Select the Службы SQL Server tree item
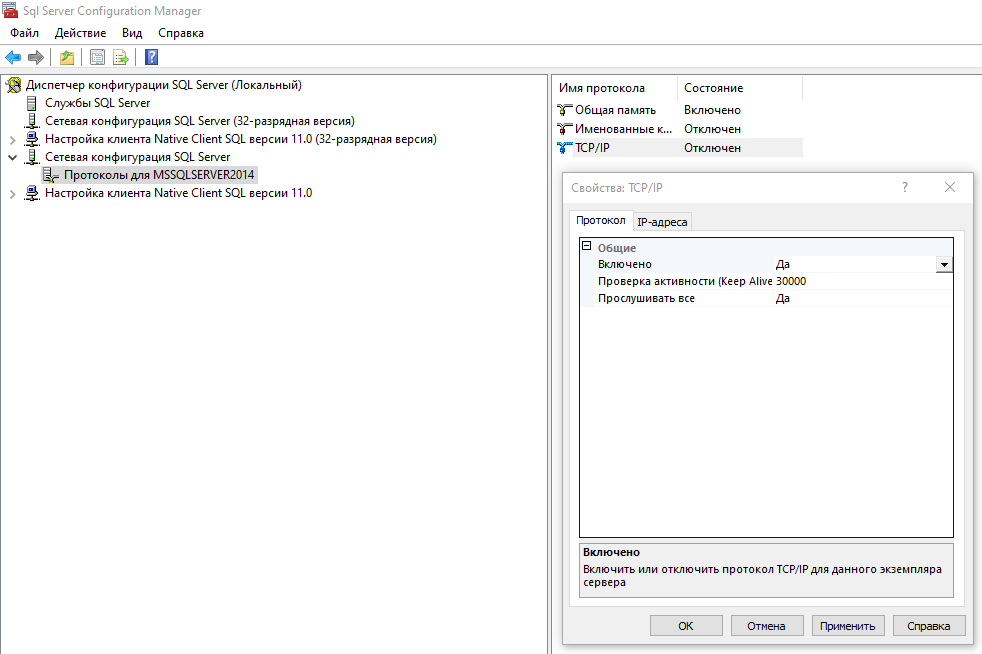Screen dimensions: 982x654 (98, 103)
